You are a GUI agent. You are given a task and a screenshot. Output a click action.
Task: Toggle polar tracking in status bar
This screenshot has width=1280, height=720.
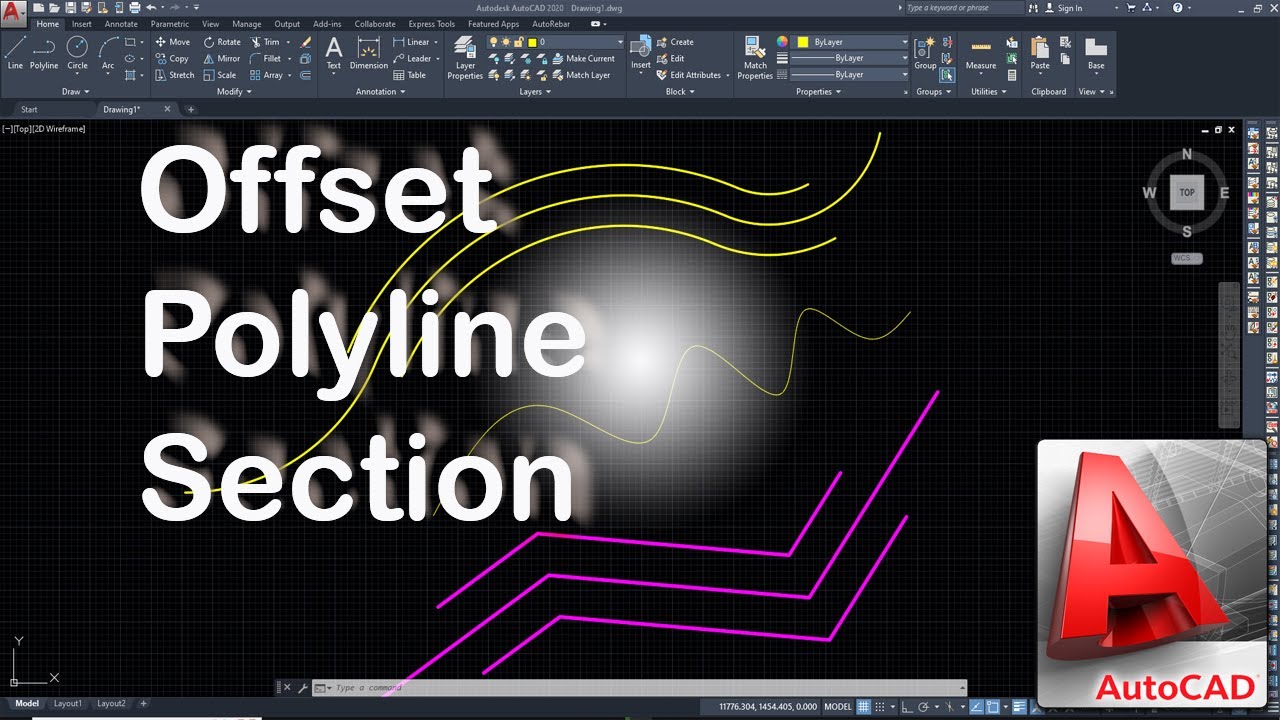923,706
